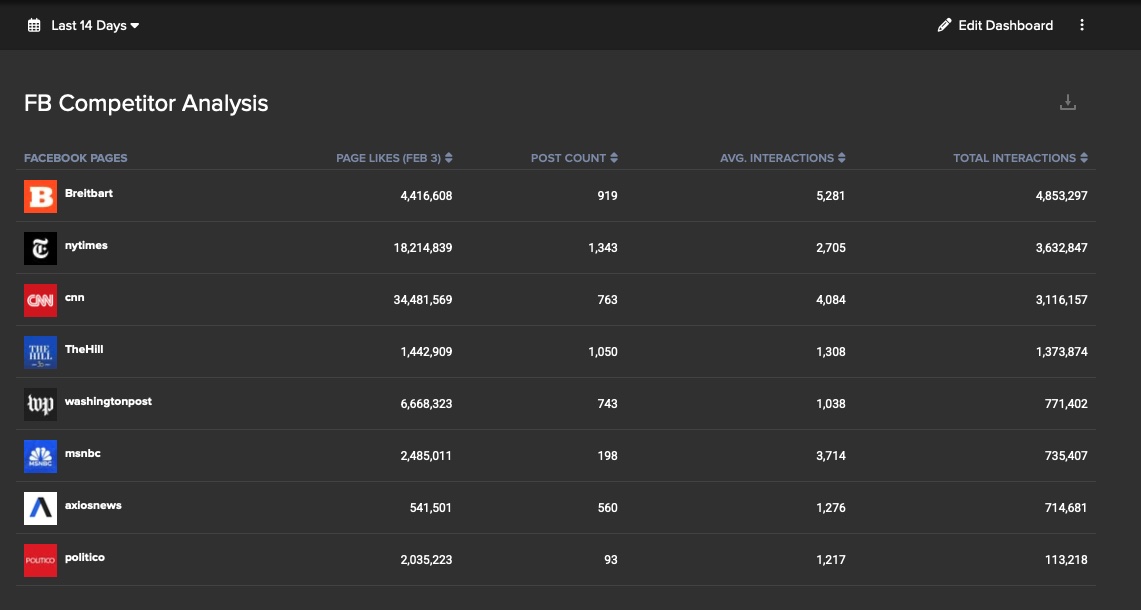The image size is (1141, 610).
Task: Click the calendar icon beside Last 14 Days
Action: tap(34, 25)
